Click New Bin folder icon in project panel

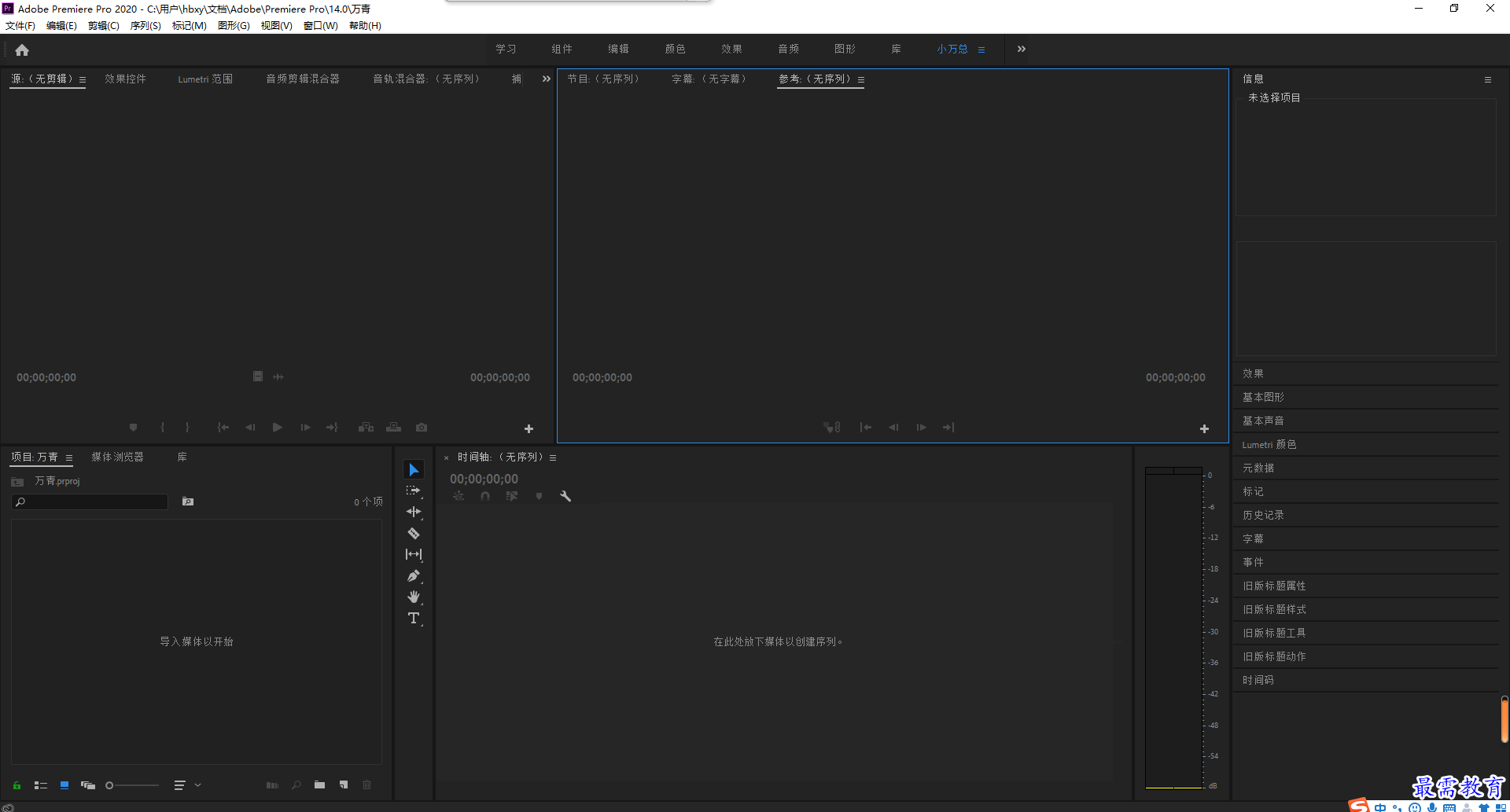click(x=319, y=784)
